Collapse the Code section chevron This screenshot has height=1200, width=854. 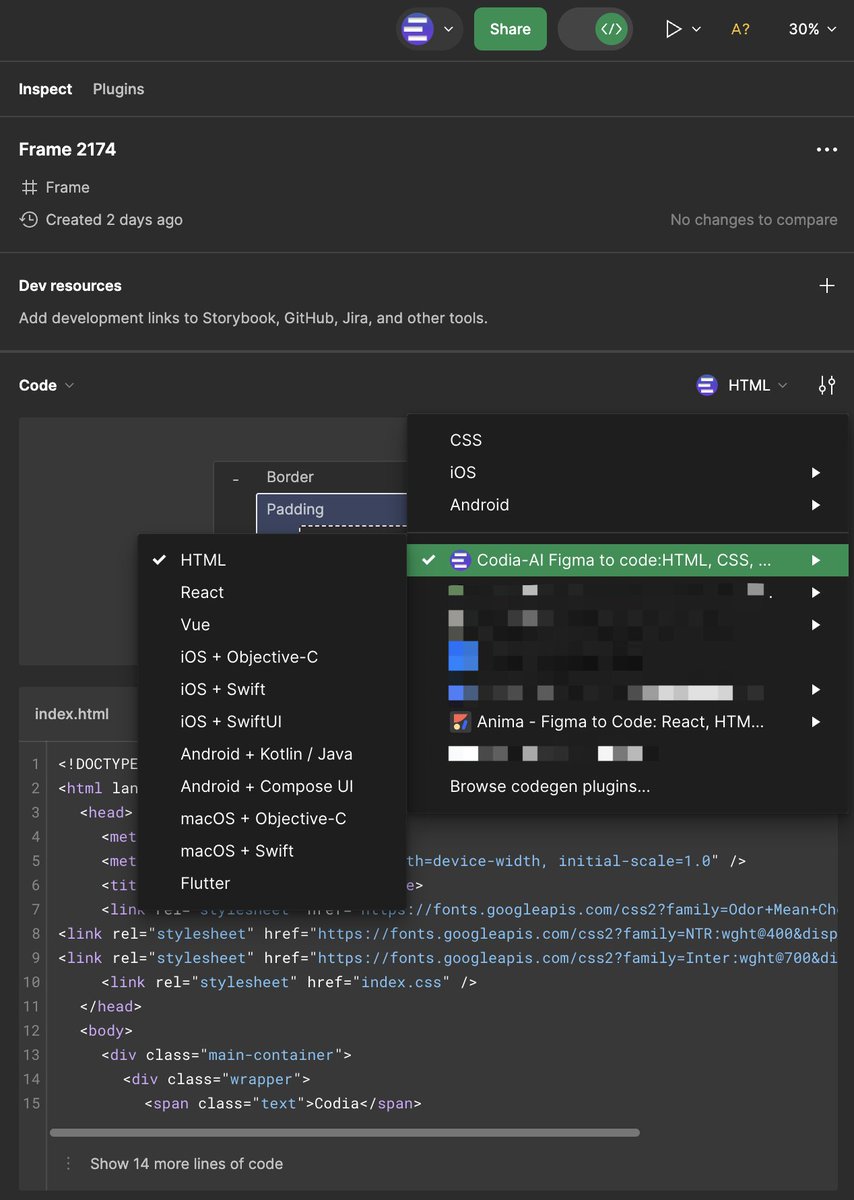(69, 385)
